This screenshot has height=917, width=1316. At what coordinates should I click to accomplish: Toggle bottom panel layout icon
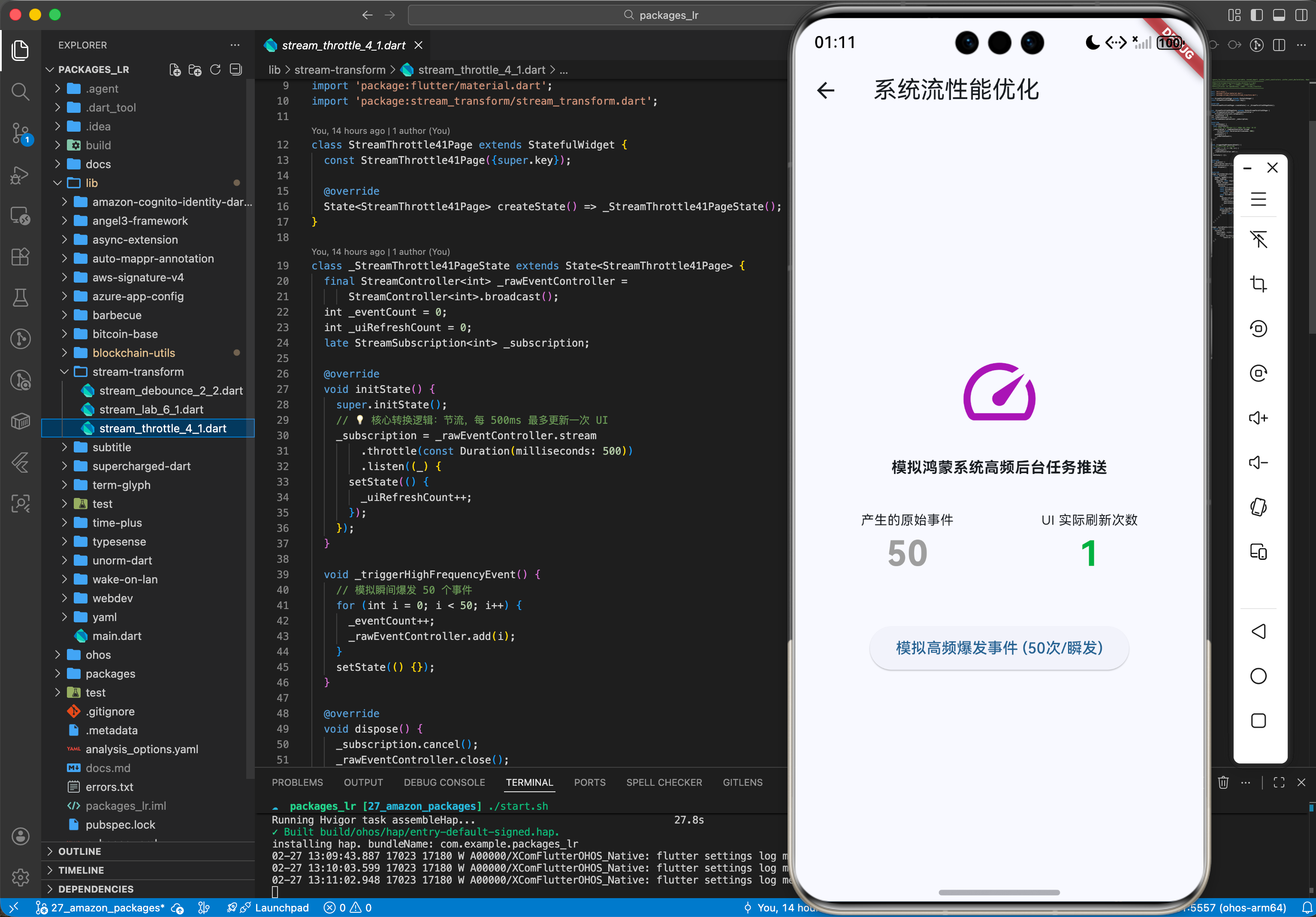point(1279,15)
